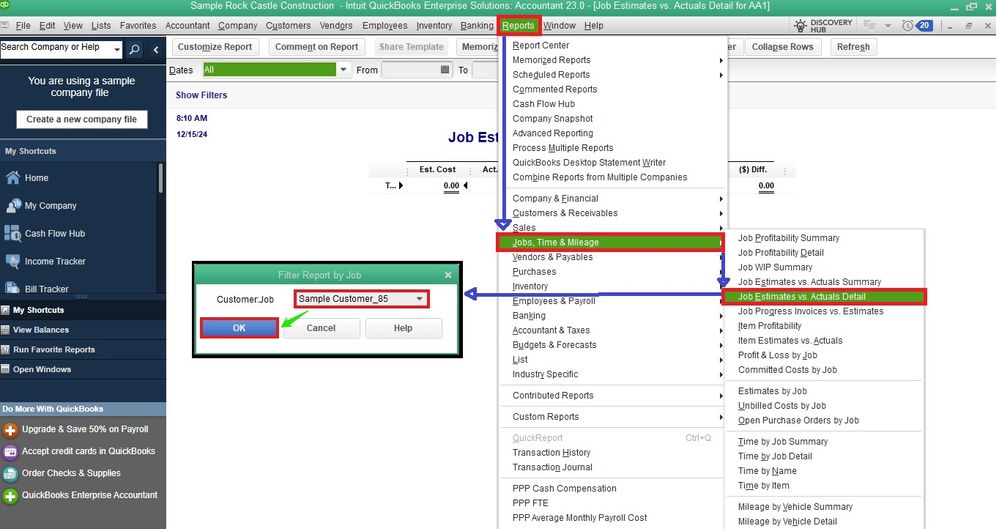
Task: Open the From date calendar icon
Action: coord(445,69)
